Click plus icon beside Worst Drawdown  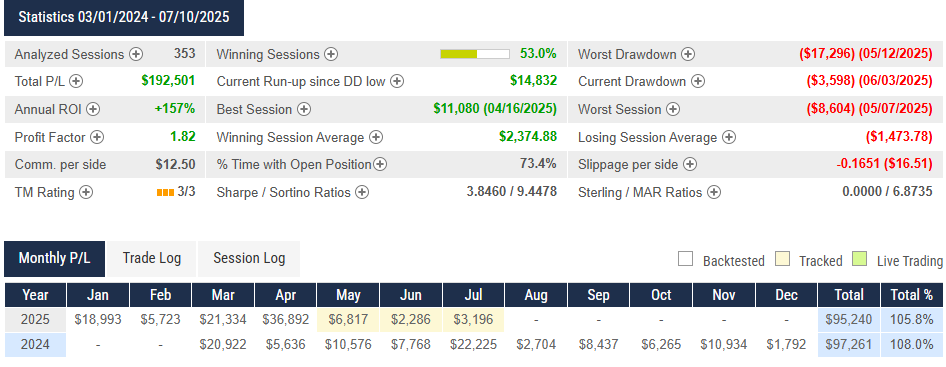(x=688, y=54)
